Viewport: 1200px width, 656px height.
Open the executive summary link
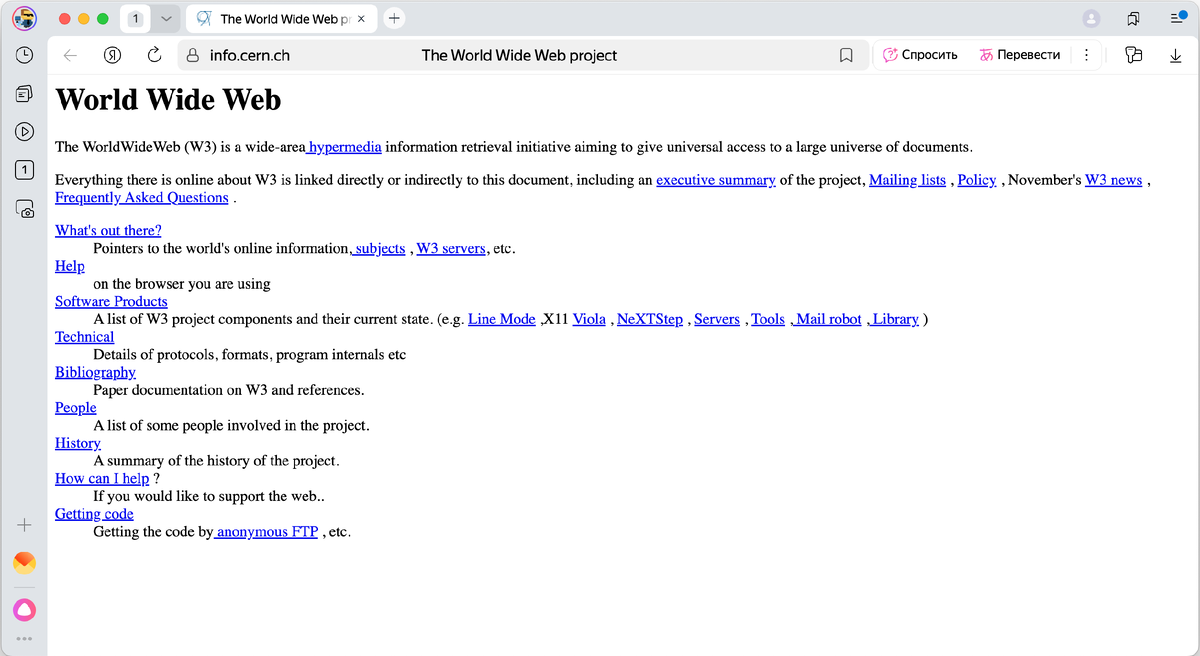716,180
